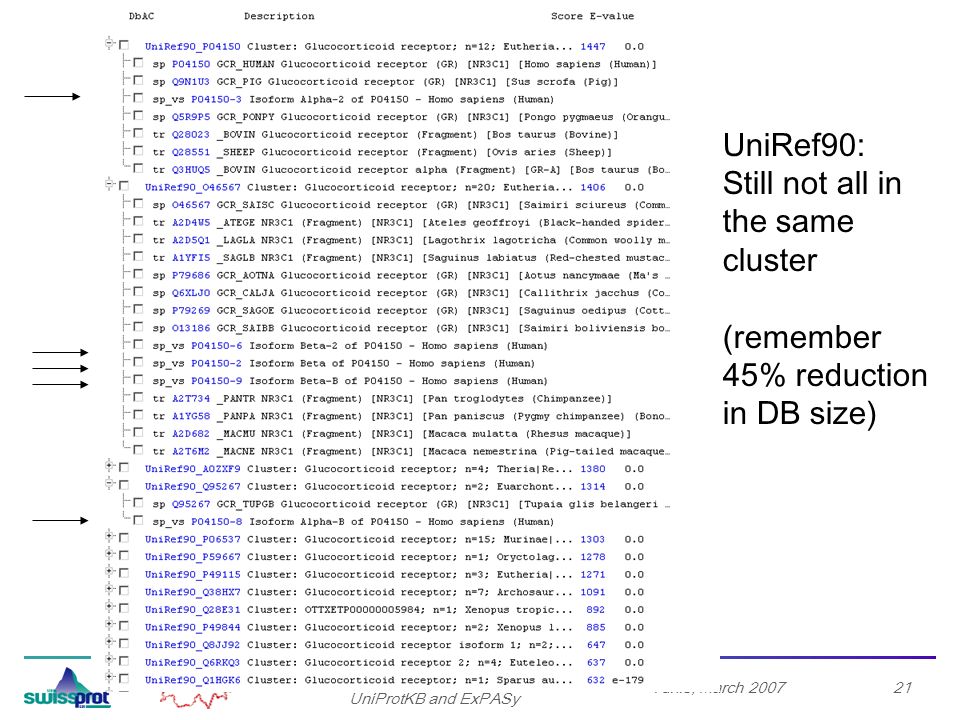Open the A2D4W5 accession link

(190, 223)
